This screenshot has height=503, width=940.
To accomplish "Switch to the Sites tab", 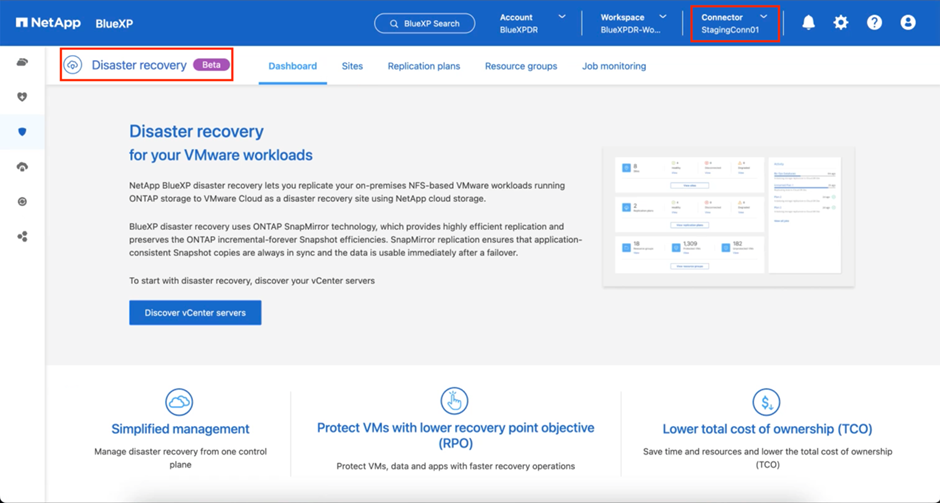I will [352, 66].
